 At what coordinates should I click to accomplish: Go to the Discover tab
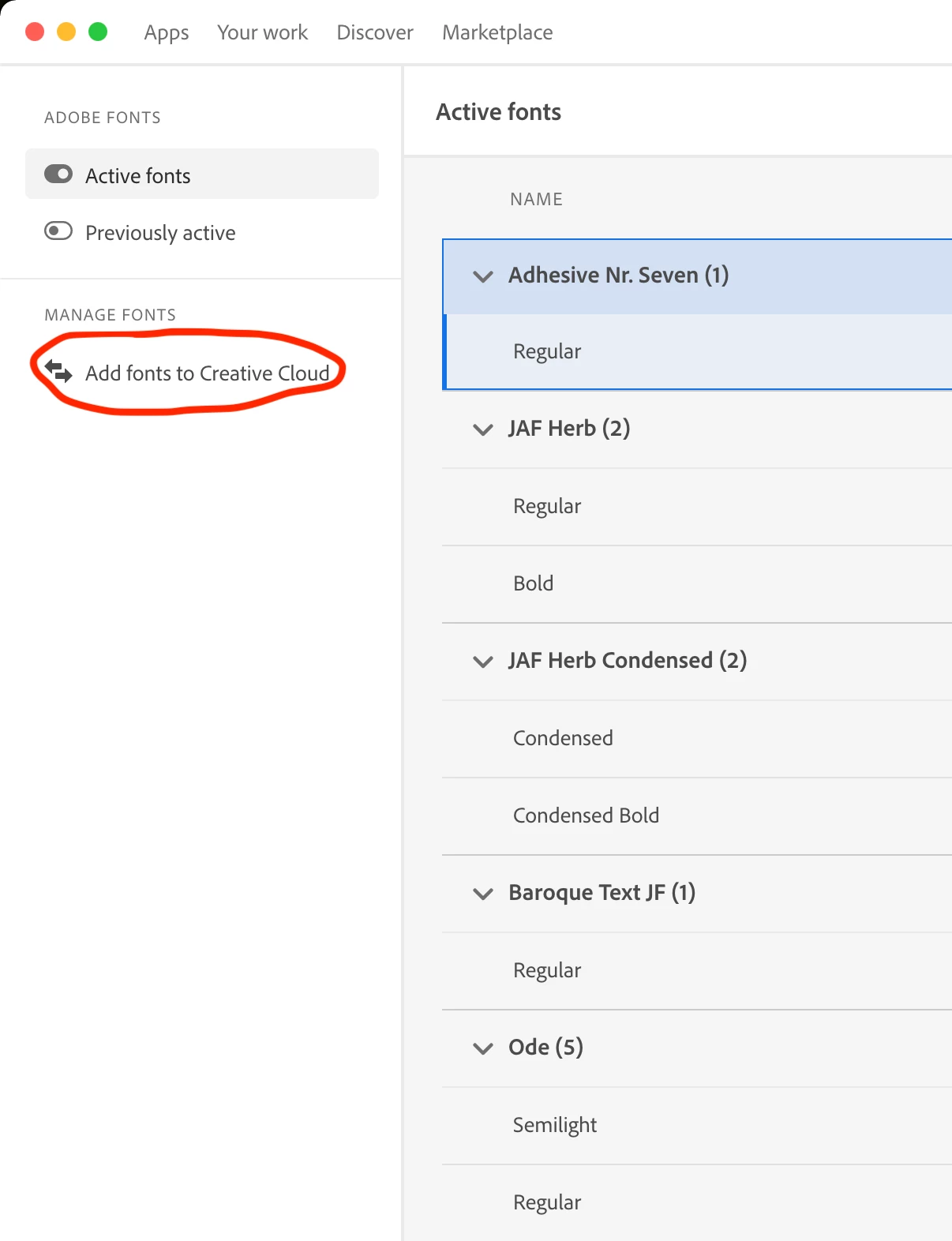pos(375,32)
